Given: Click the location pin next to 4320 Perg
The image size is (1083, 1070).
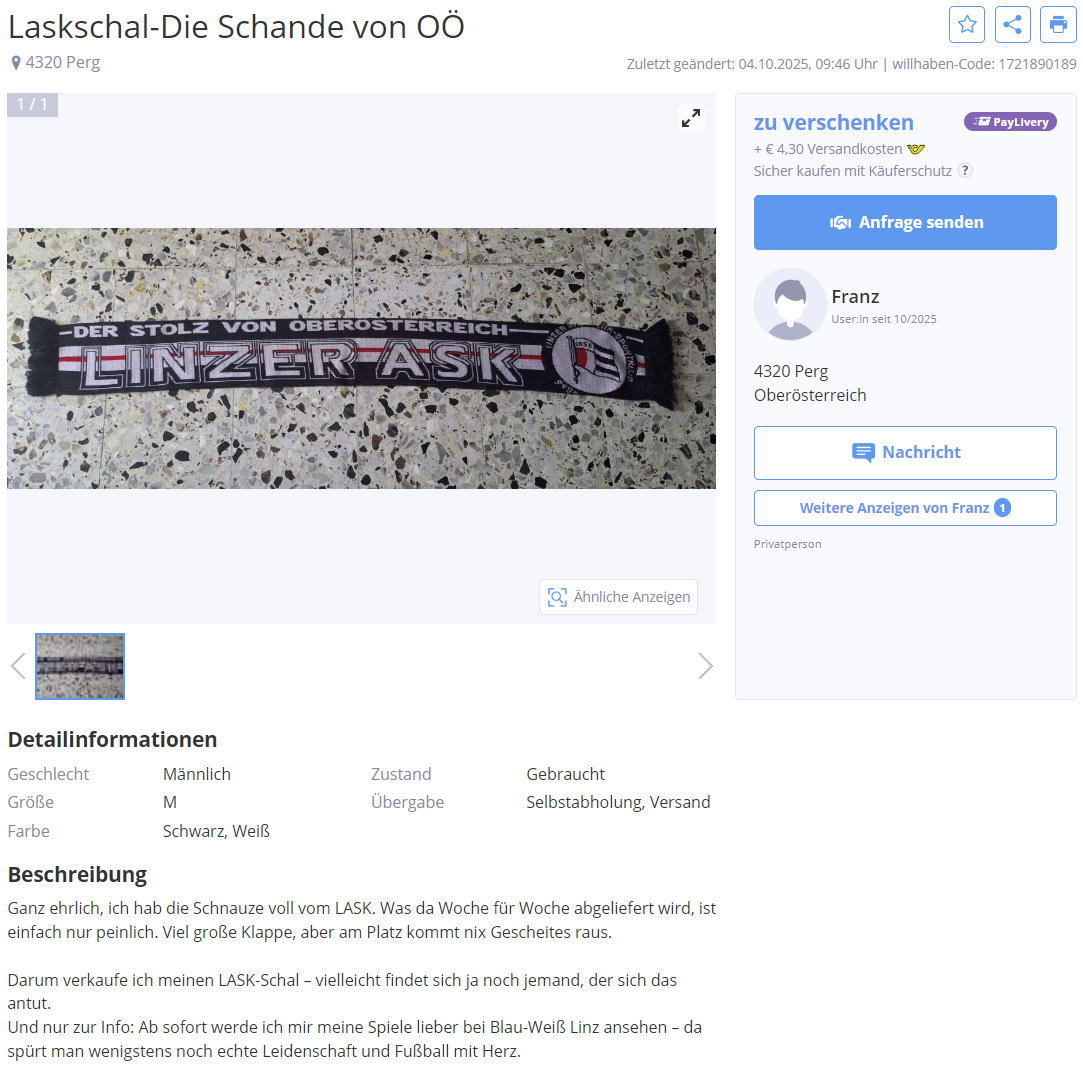Looking at the screenshot, I should tap(16, 64).
